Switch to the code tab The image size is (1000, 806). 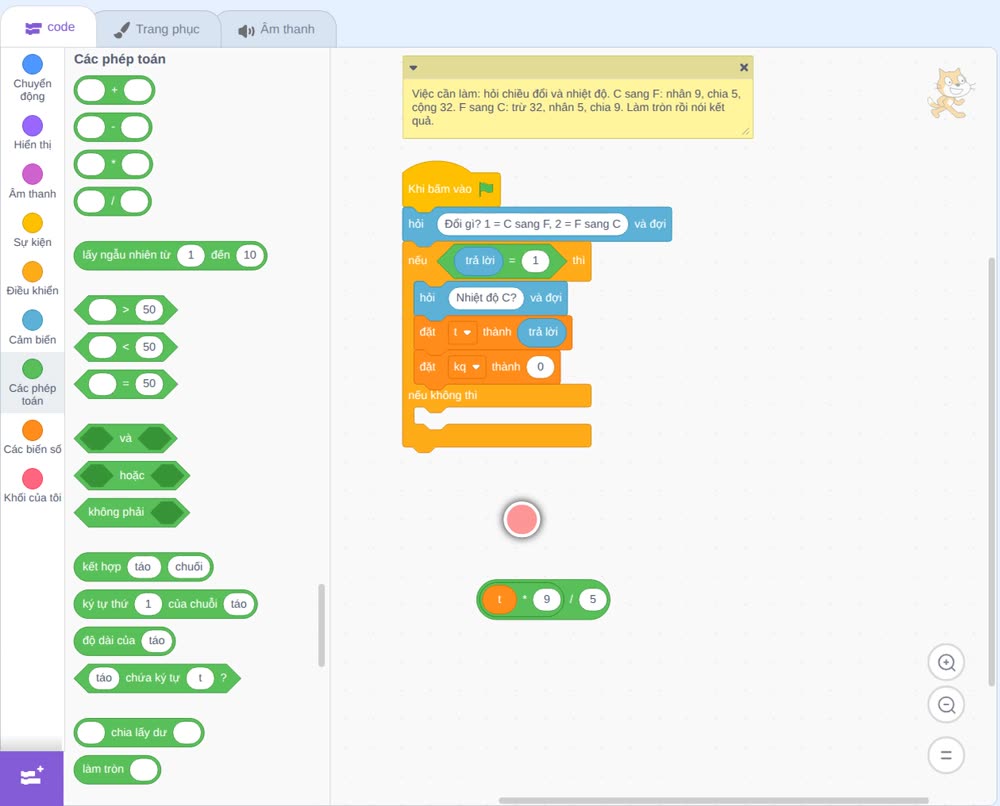tap(49, 27)
